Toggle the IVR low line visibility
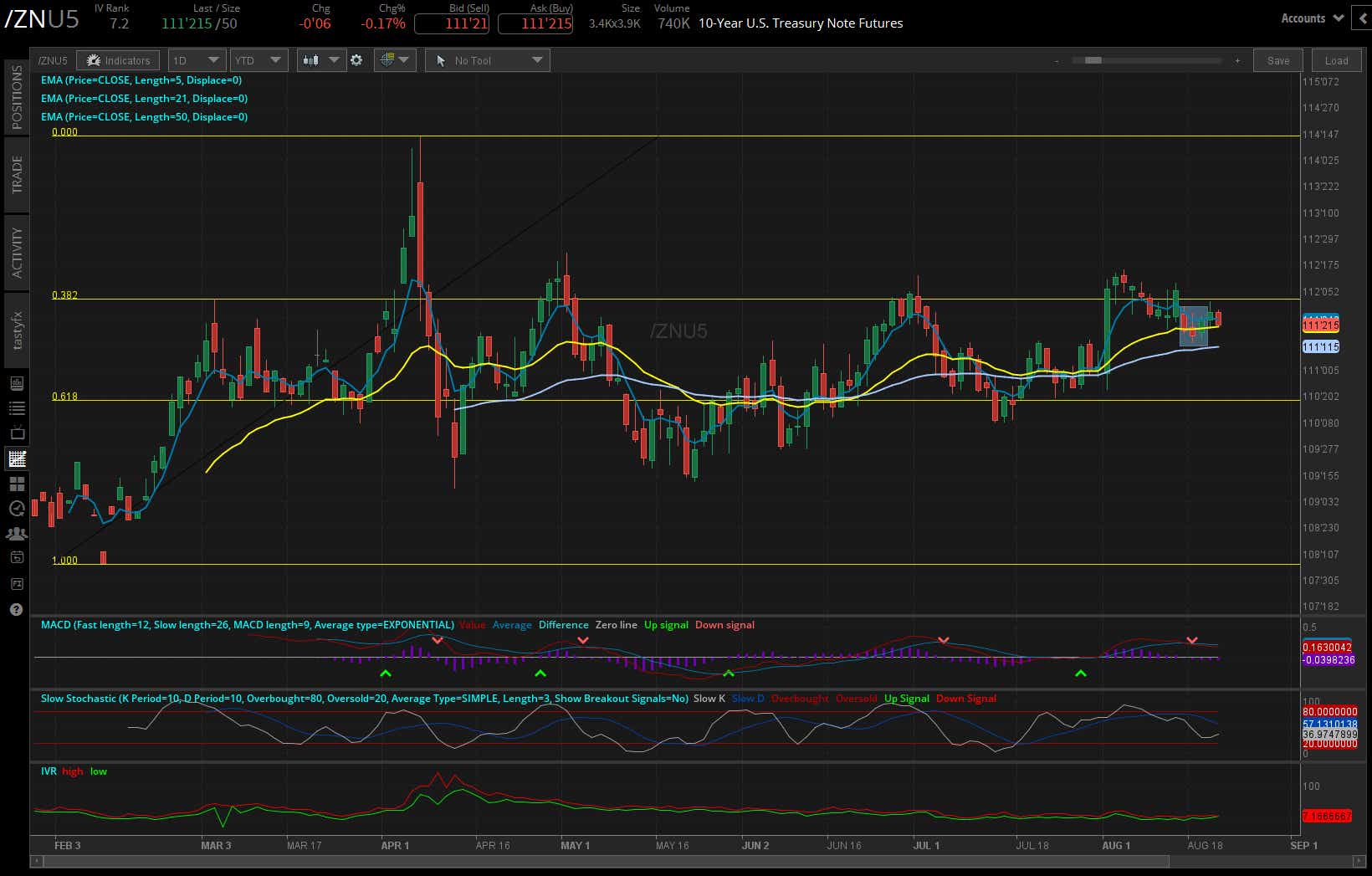This screenshot has width=1372, height=876. coord(98,771)
